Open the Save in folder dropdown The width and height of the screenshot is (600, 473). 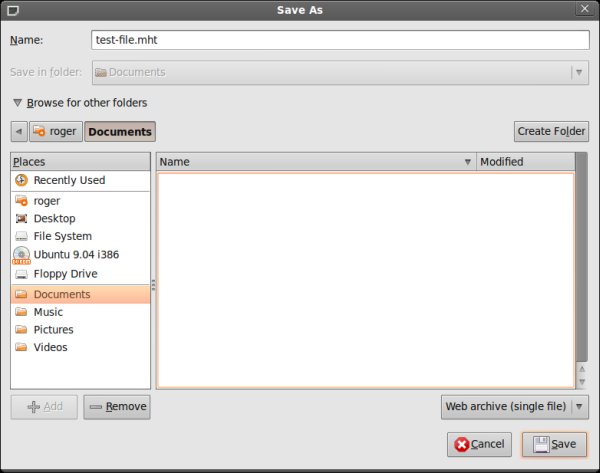coord(340,72)
